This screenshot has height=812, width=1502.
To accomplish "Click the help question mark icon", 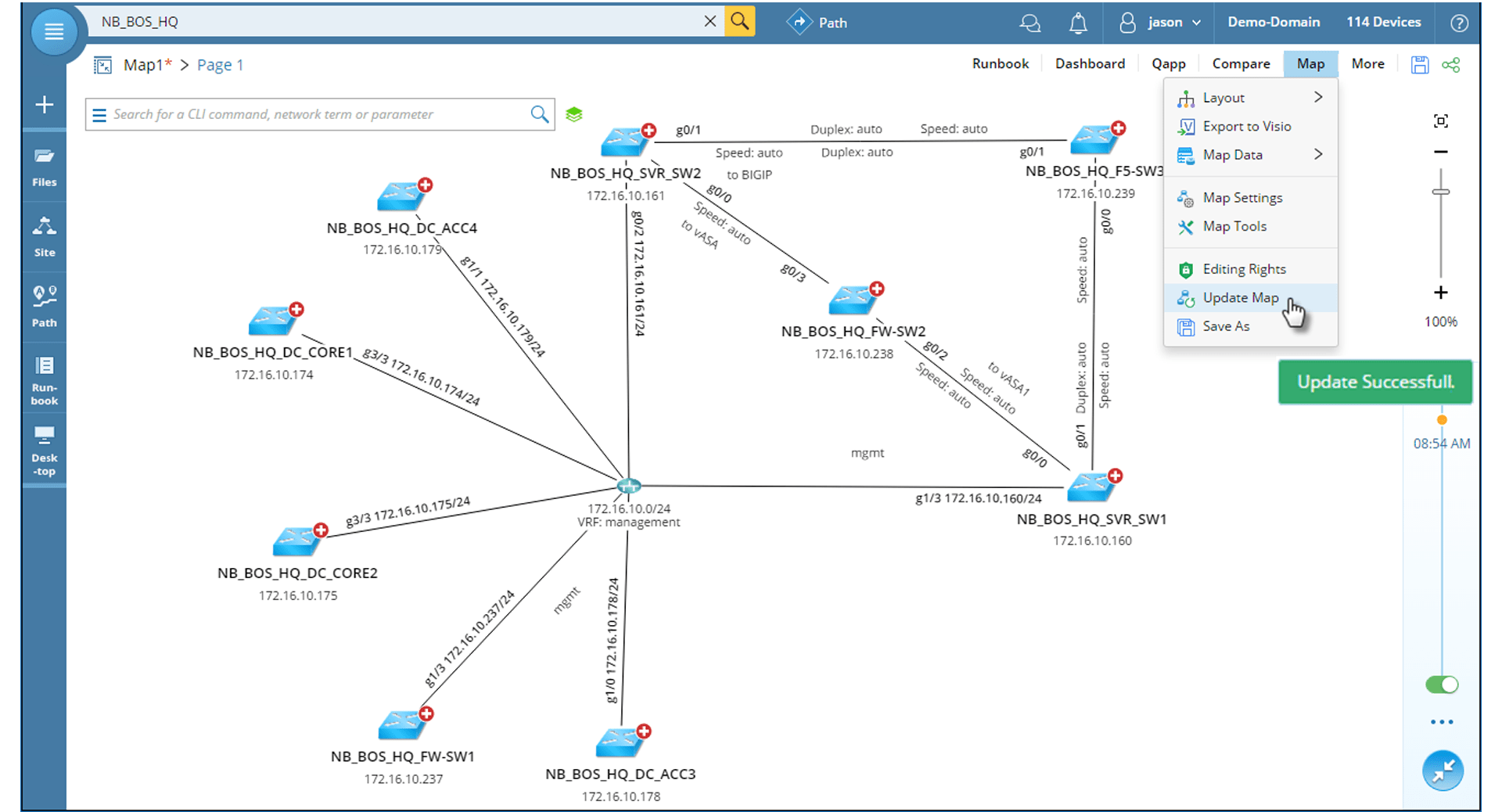I will pos(1458,22).
